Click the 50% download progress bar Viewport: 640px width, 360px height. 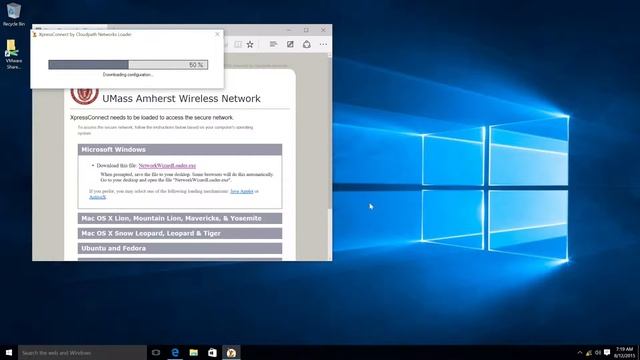click(128, 64)
